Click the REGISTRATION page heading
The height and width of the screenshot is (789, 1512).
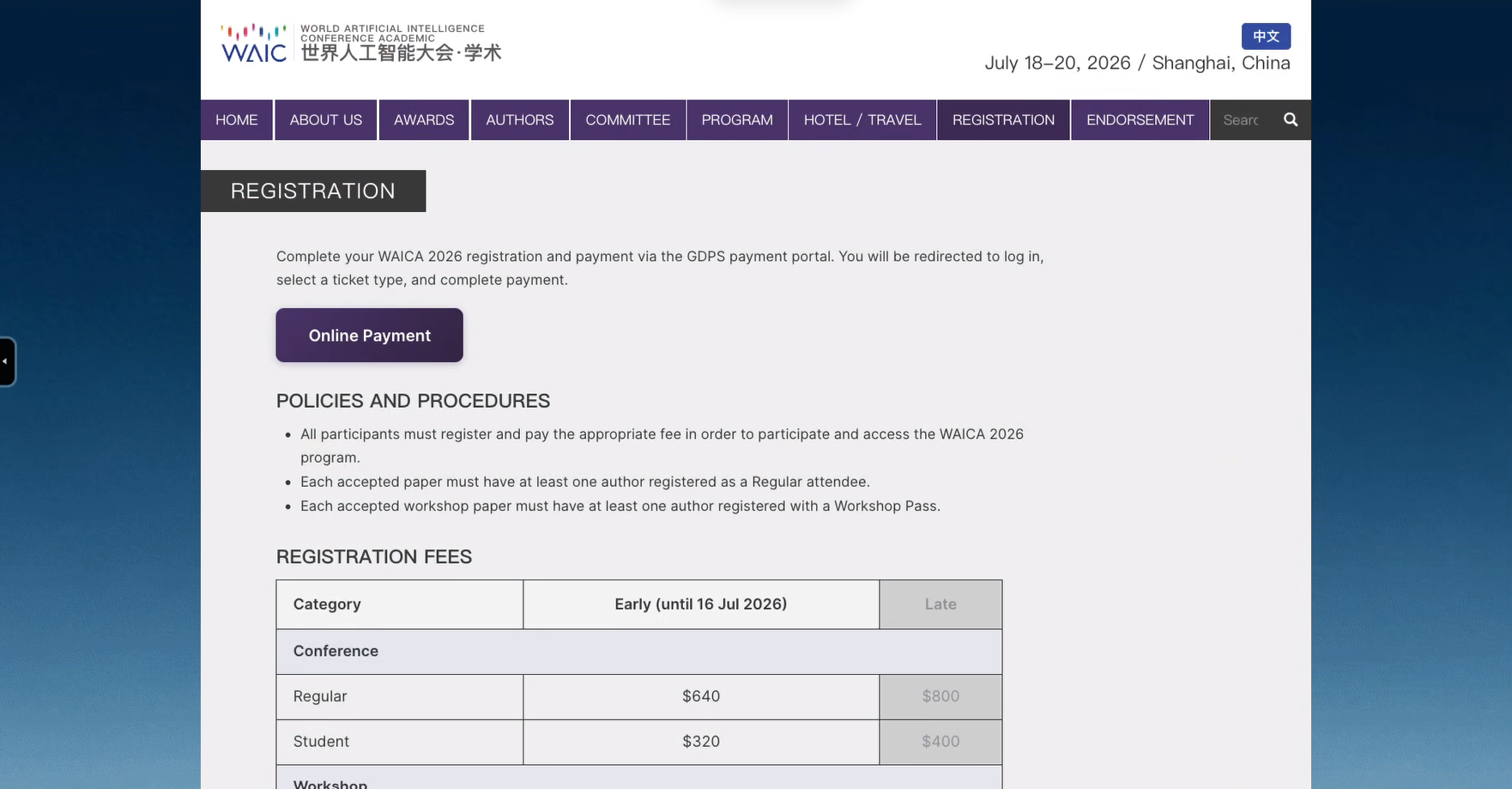tap(313, 191)
